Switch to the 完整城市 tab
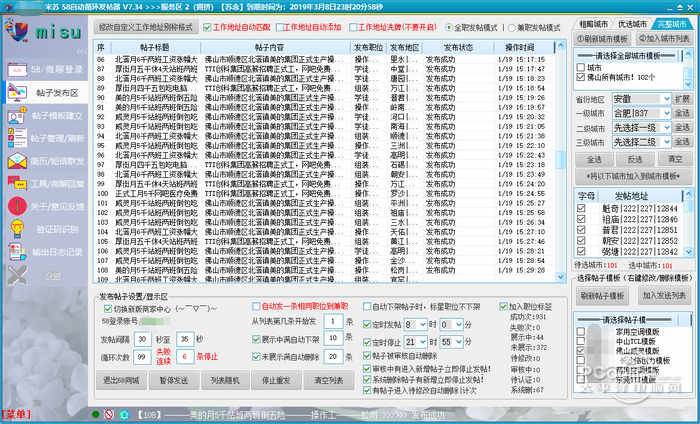This screenshot has height=424, width=700. pos(672,24)
